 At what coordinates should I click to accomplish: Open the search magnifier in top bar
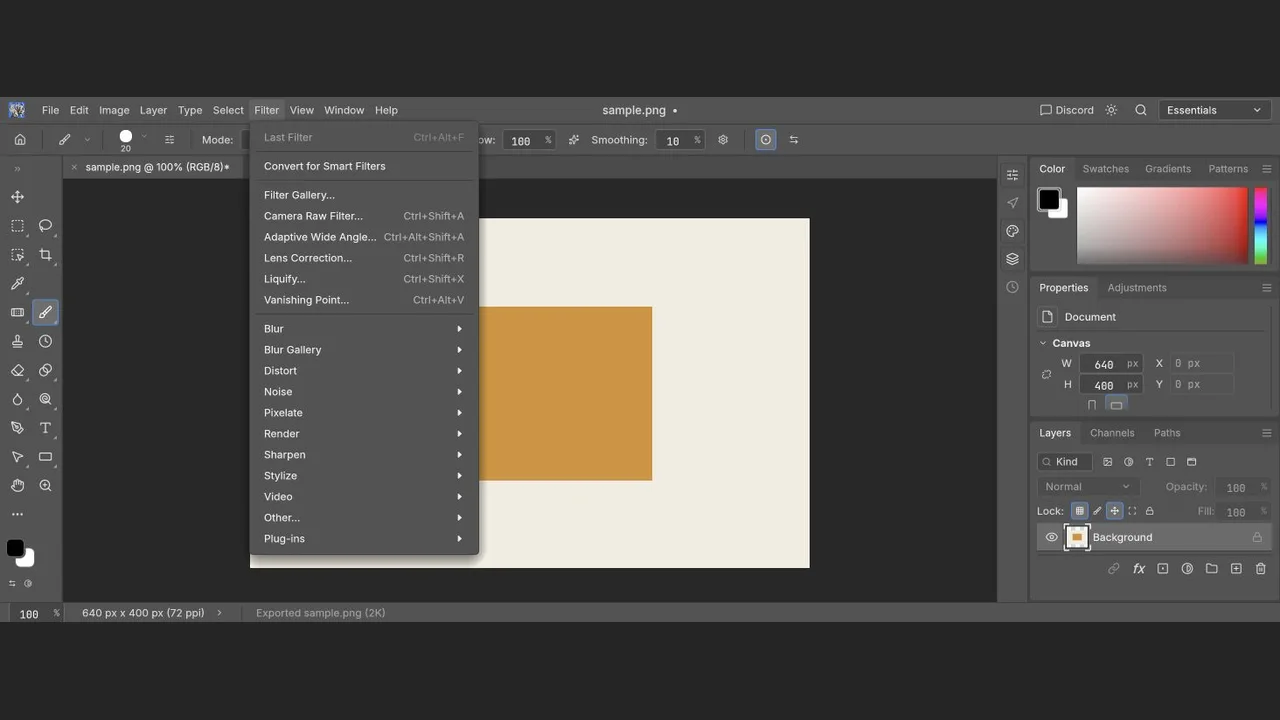point(1141,110)
